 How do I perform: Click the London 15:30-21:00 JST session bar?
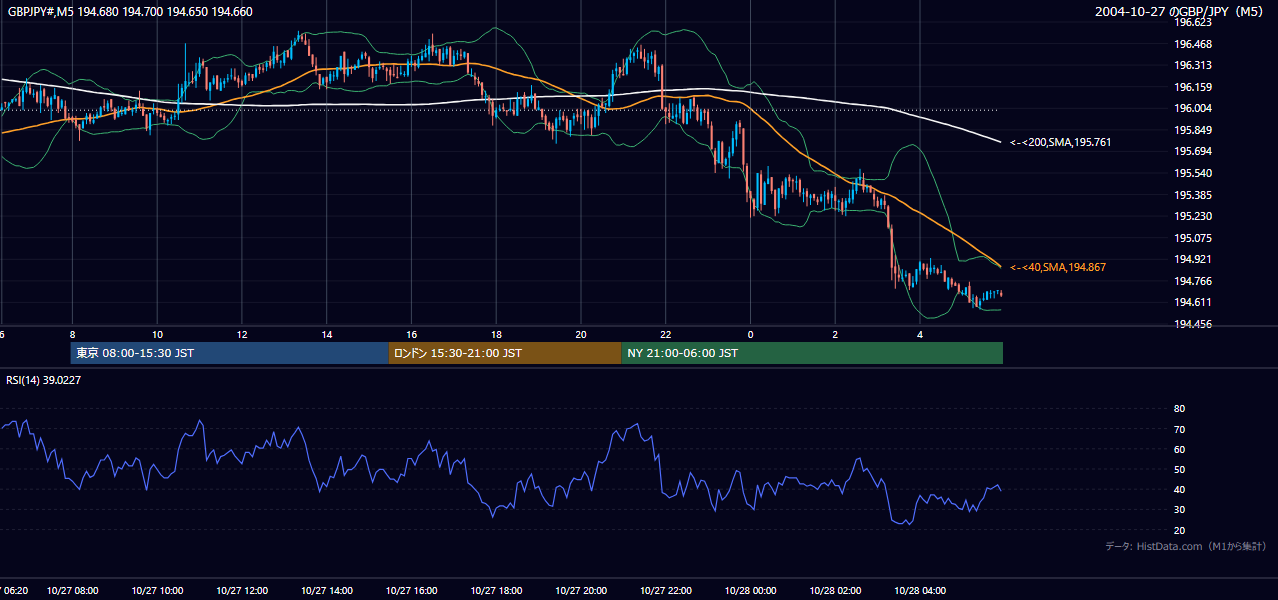point(505,353)
